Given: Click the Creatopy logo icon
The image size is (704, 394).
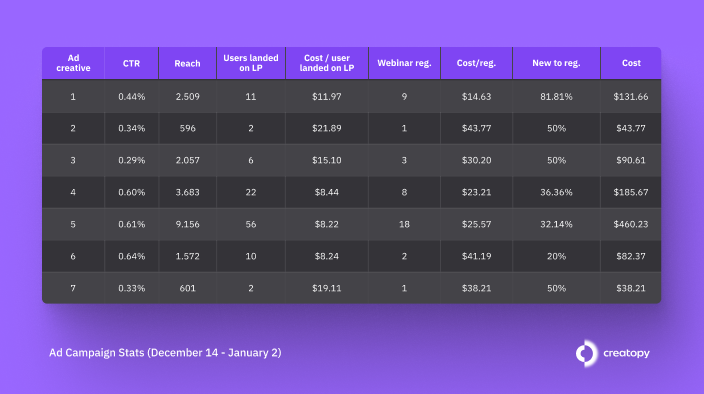Looking at the screenshot, I should tap(586, 353).
